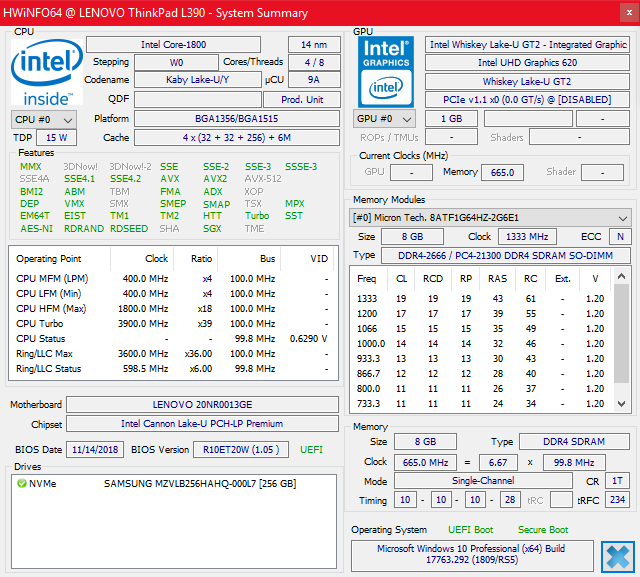
Task: Click the RAS column header
Action: [x=498, y=279]
